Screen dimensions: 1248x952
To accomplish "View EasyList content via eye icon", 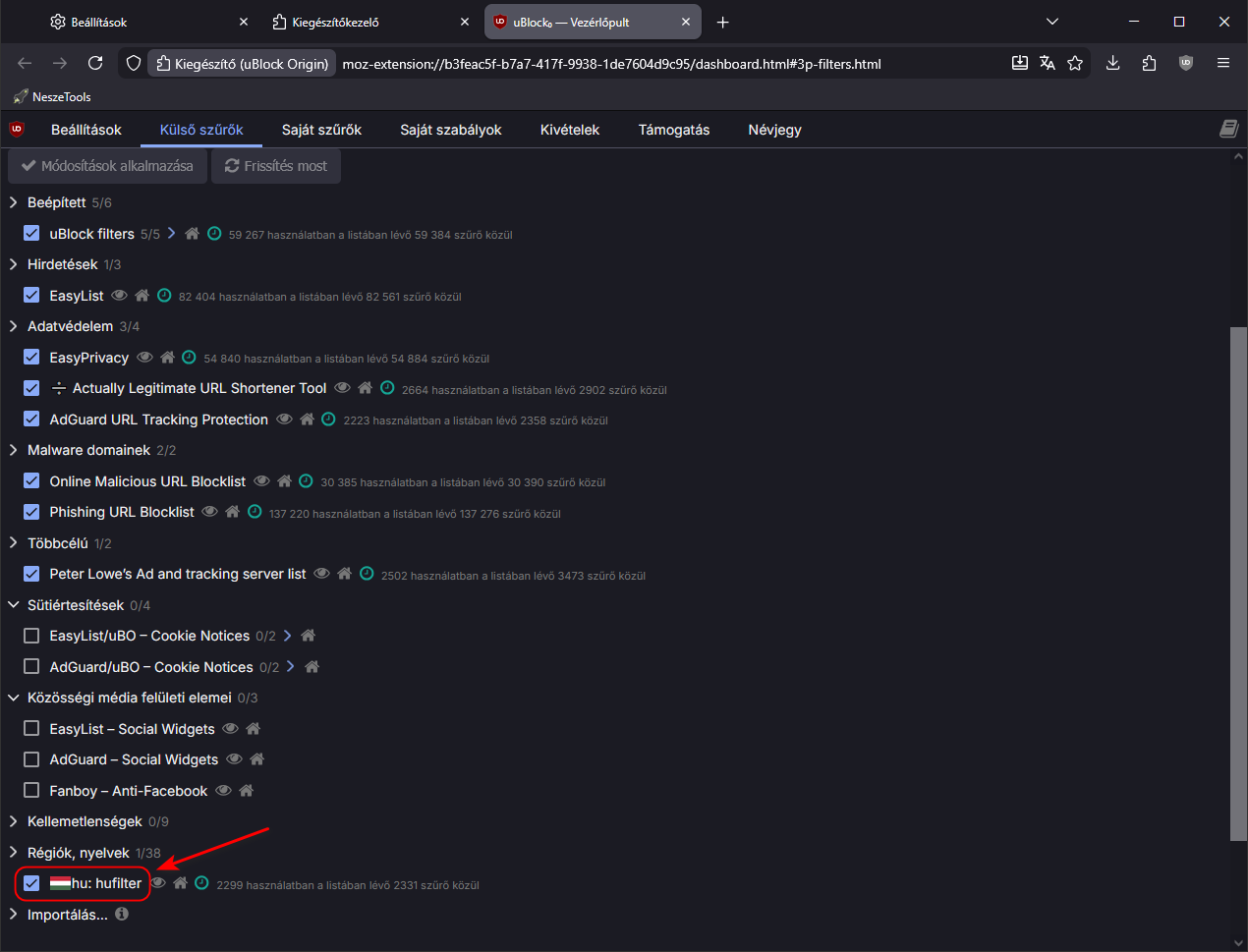I will point(119,296).
